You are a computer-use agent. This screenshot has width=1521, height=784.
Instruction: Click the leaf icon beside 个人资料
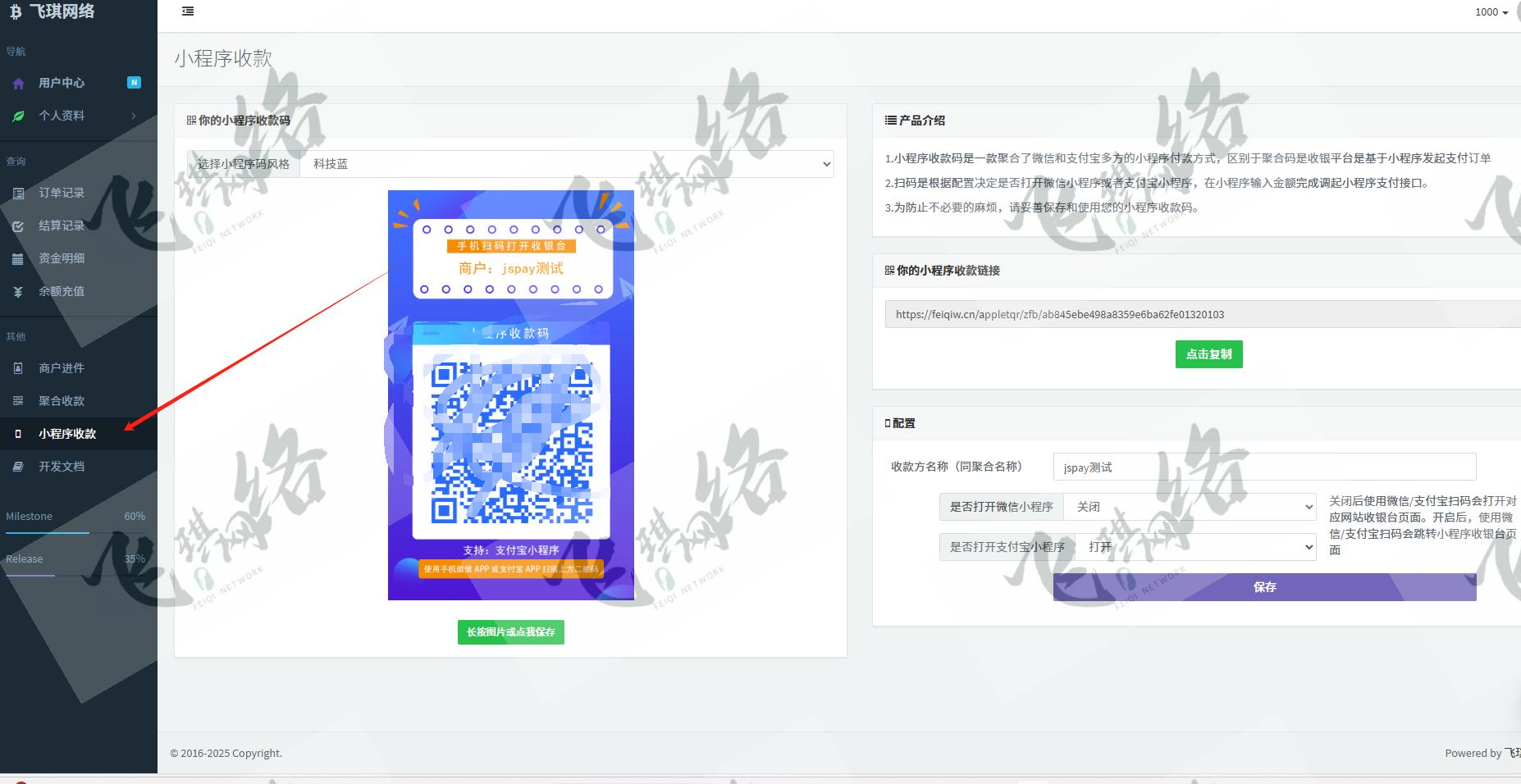18,116
